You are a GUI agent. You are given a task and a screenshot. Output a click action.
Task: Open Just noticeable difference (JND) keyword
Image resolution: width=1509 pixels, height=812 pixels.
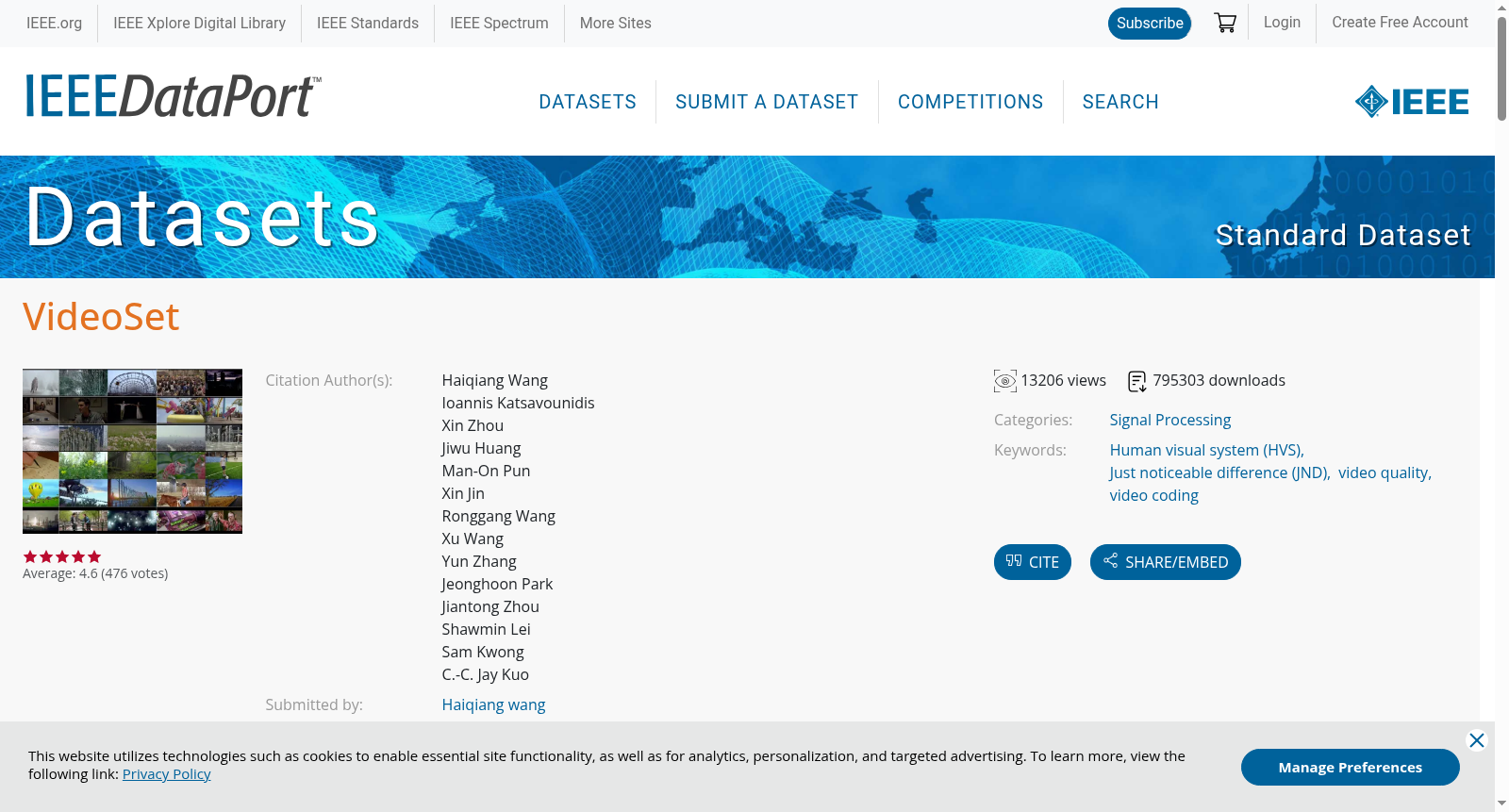pos(1219,472)
